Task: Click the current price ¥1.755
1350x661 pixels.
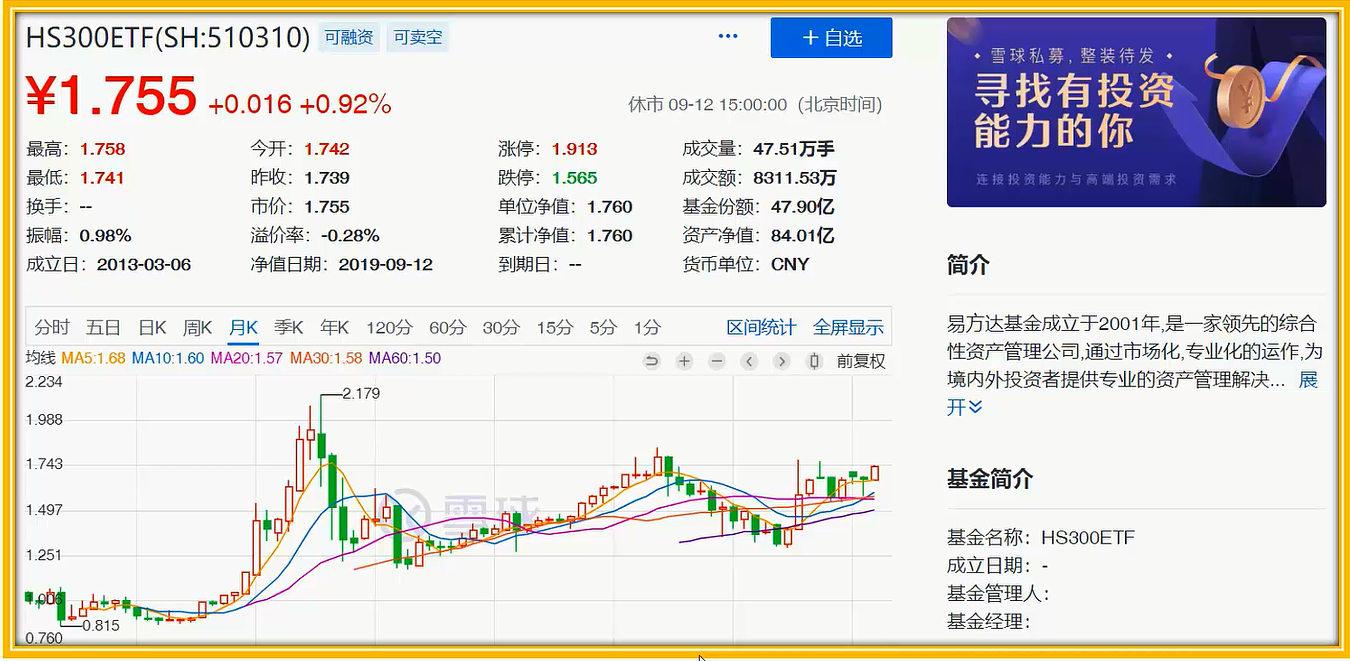Action: [x=111, y=97]
